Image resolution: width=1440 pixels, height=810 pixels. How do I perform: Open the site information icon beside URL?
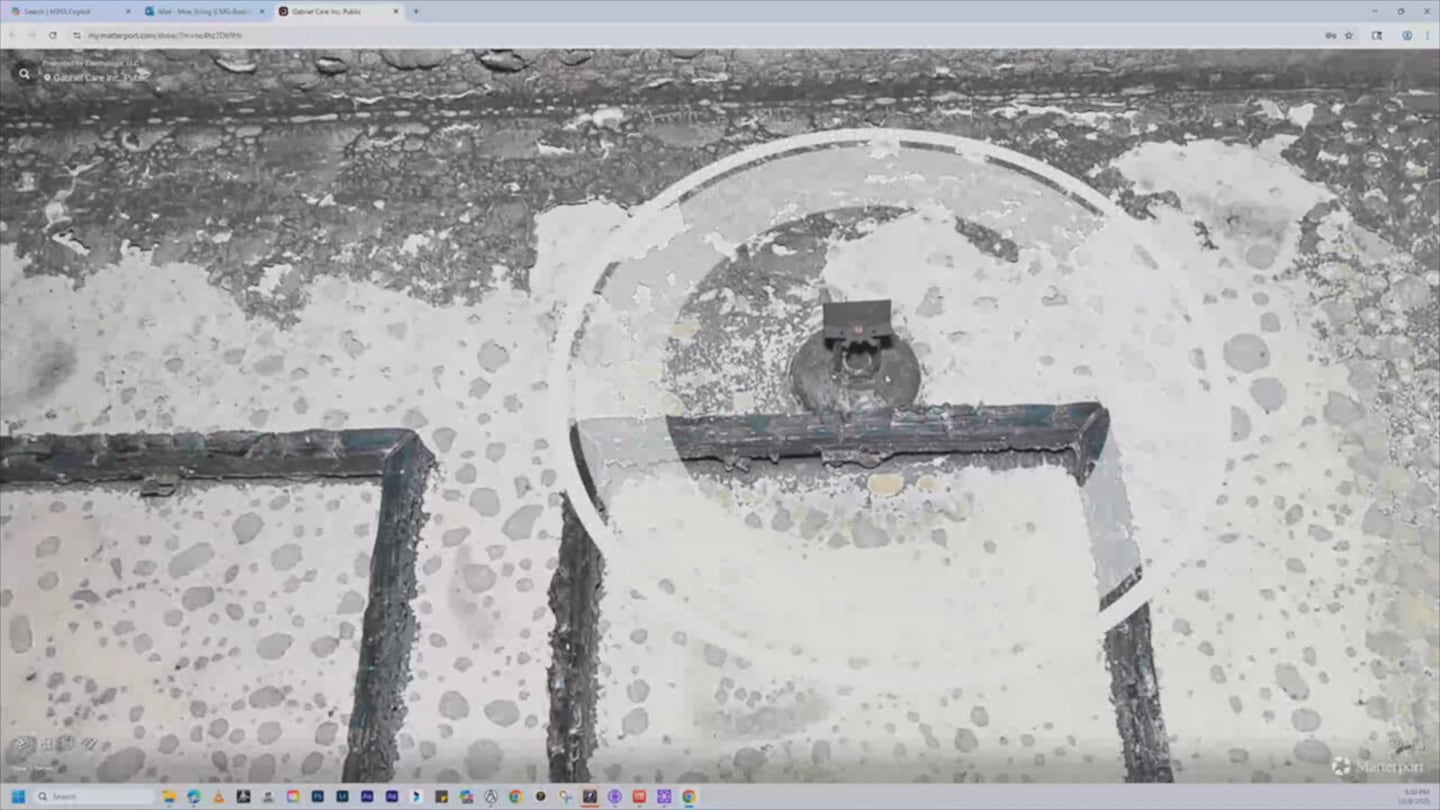pos(77,35)
